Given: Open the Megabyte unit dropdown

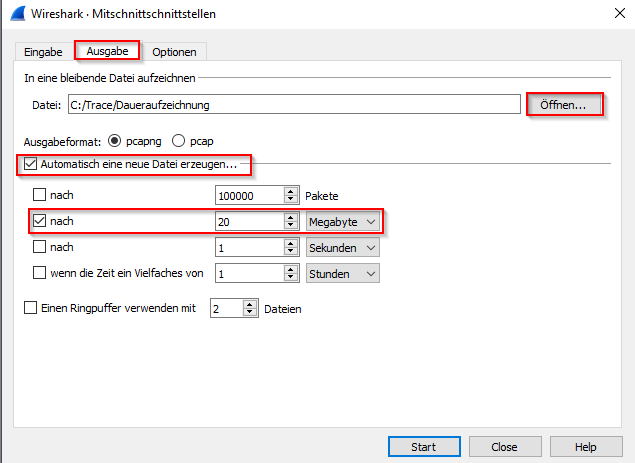Looking at the screenshot, I should point(342,221).
